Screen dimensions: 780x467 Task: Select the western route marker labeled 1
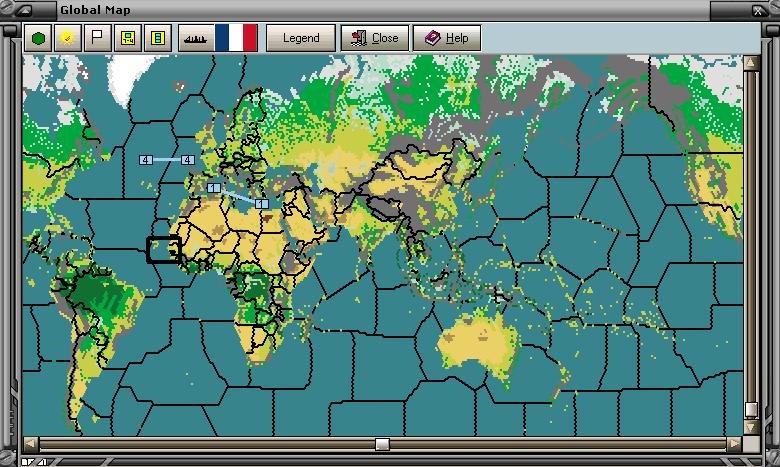pos(214,188)
